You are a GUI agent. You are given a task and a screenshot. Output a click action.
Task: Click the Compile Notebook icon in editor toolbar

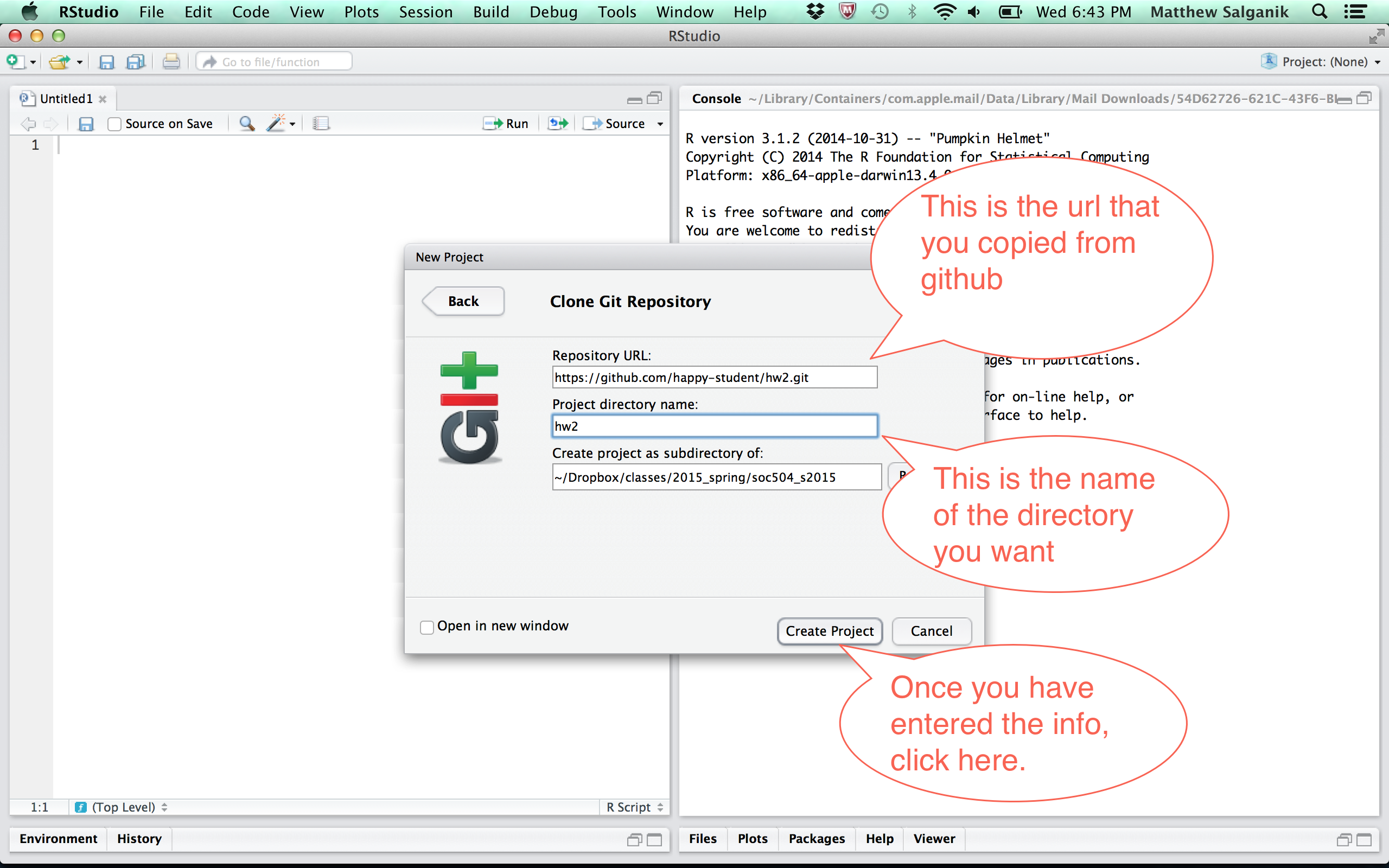[x=321, y=124]
